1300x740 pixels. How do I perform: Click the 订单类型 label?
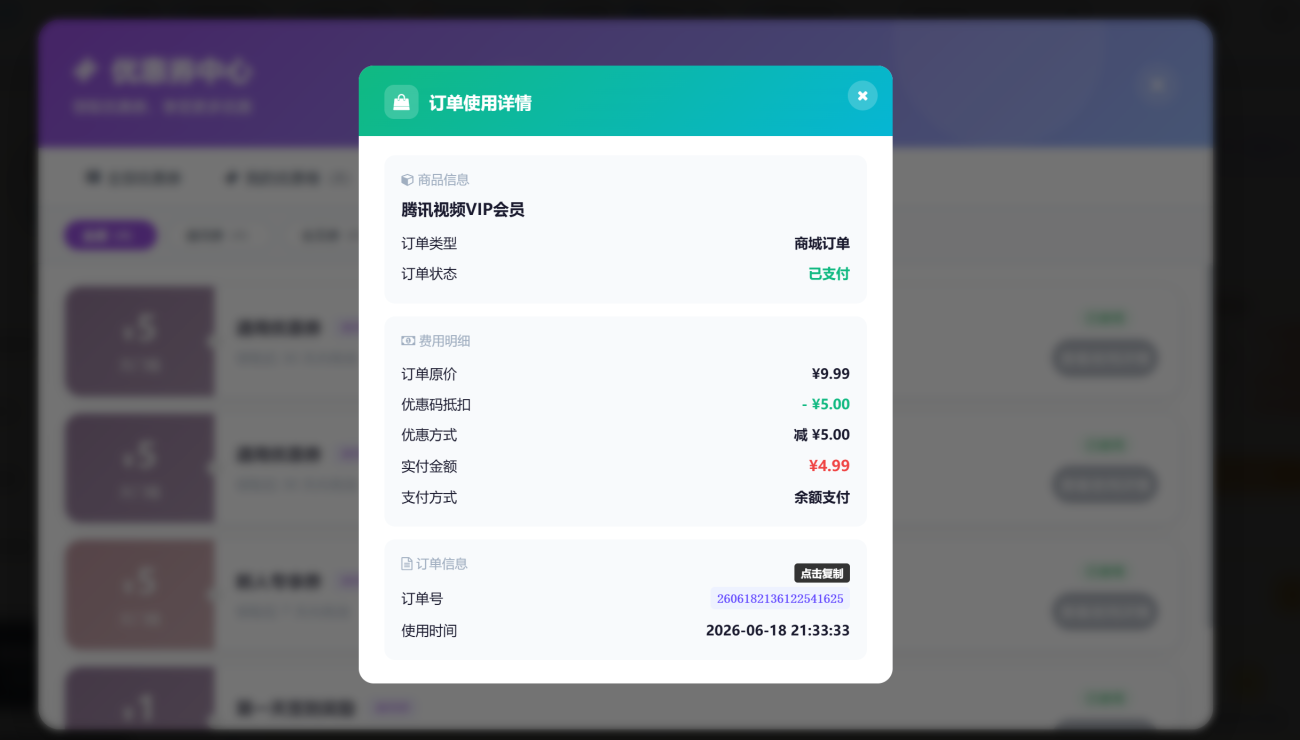[429, 243]
